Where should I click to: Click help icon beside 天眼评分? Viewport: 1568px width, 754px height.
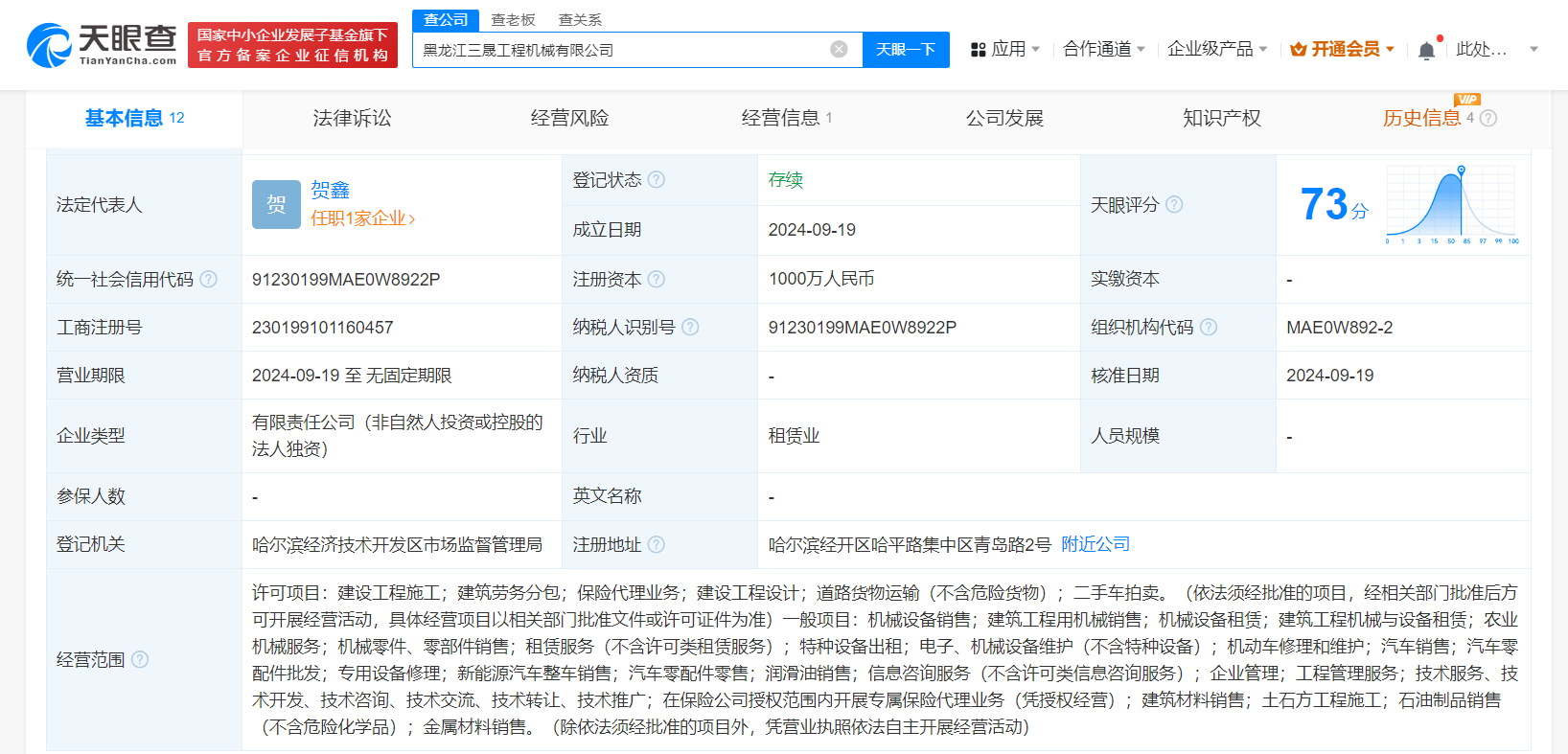(1174, 205)
